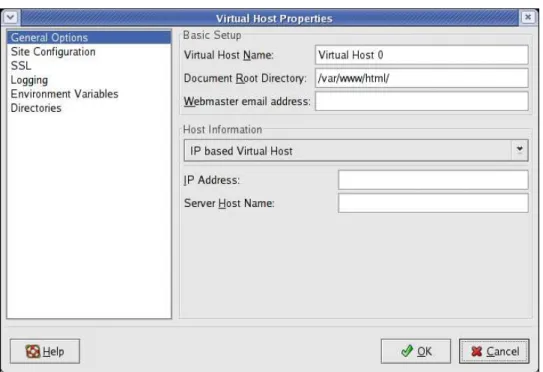Click the Virtual Host Name field
Screen dimensions: 543x372
pyautogui.click(x=421, y=55)
